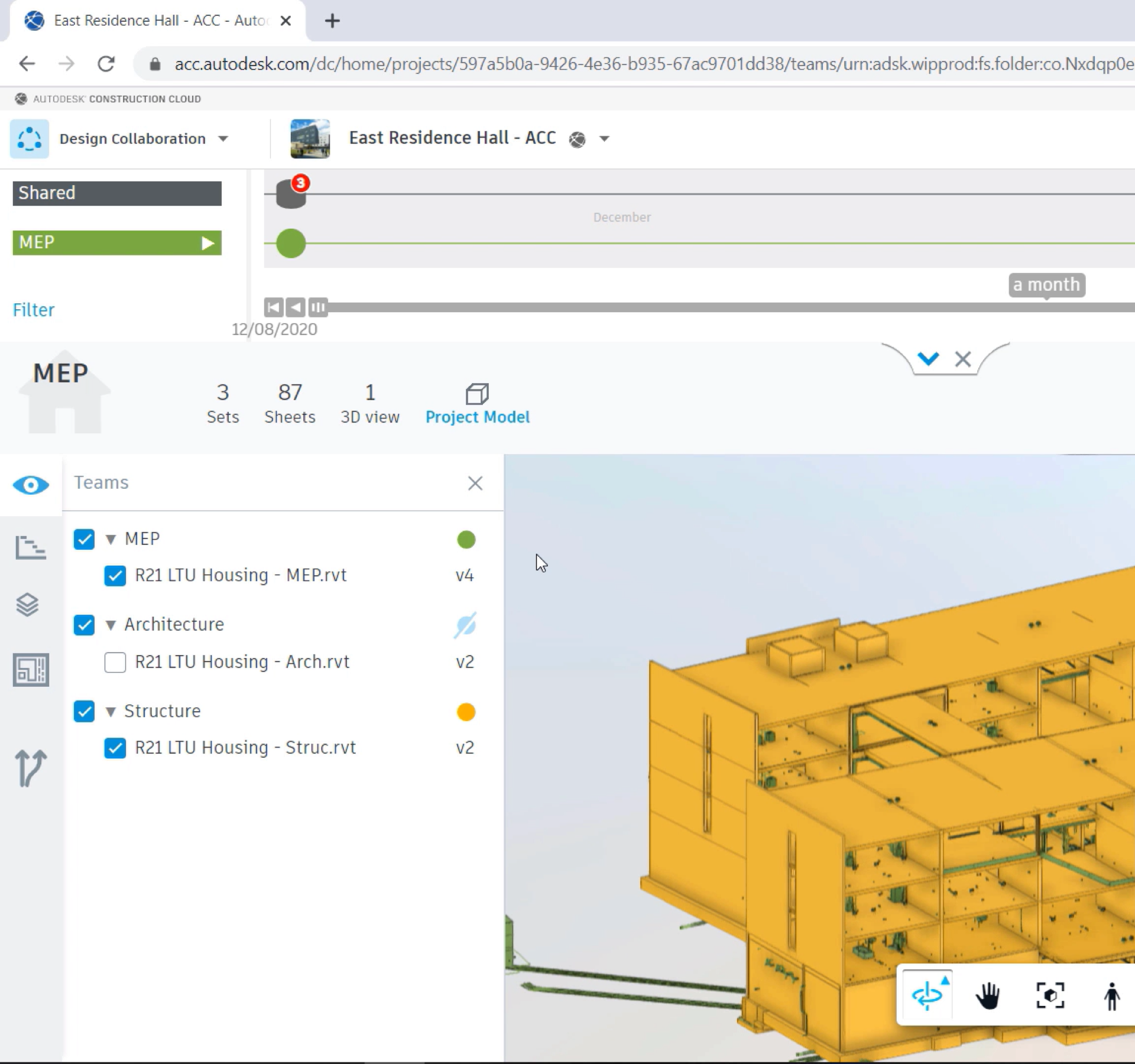Click the green MEP timeline package marker

coord(291,244)
